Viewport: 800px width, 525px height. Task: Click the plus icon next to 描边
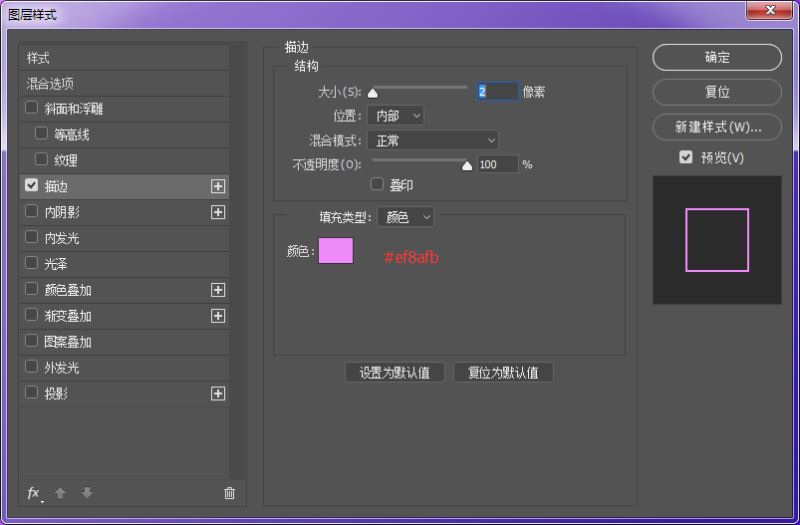tap(218, 186)
